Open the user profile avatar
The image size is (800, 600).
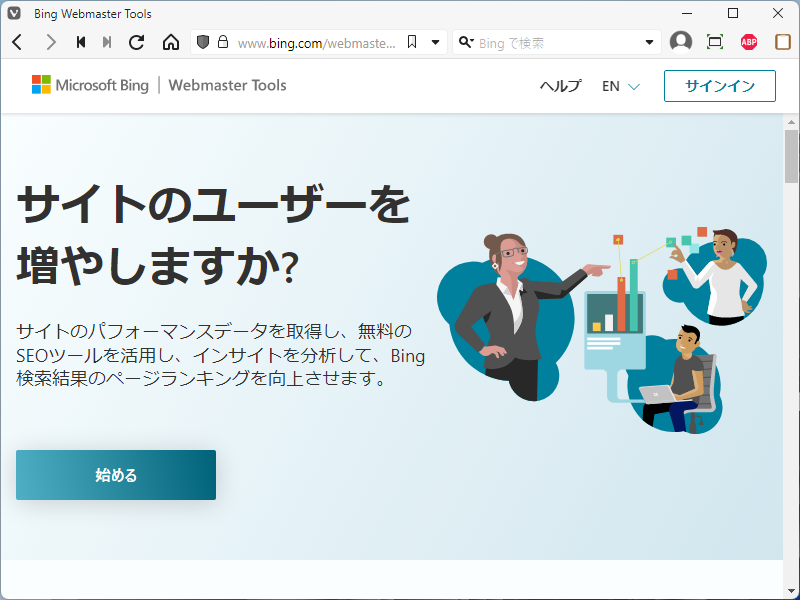(x=681, y=42)
